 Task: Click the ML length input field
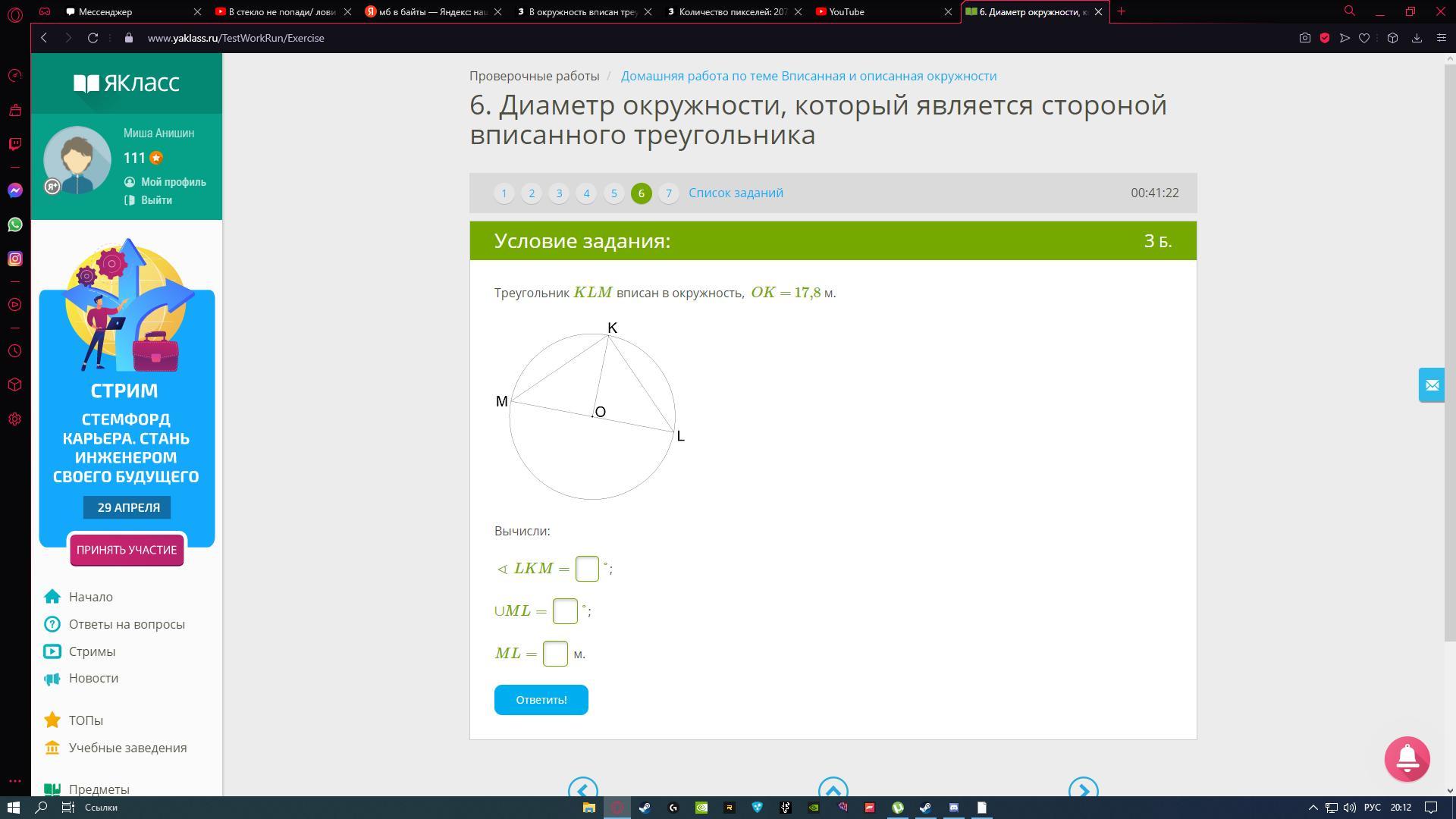coord(555,654)
